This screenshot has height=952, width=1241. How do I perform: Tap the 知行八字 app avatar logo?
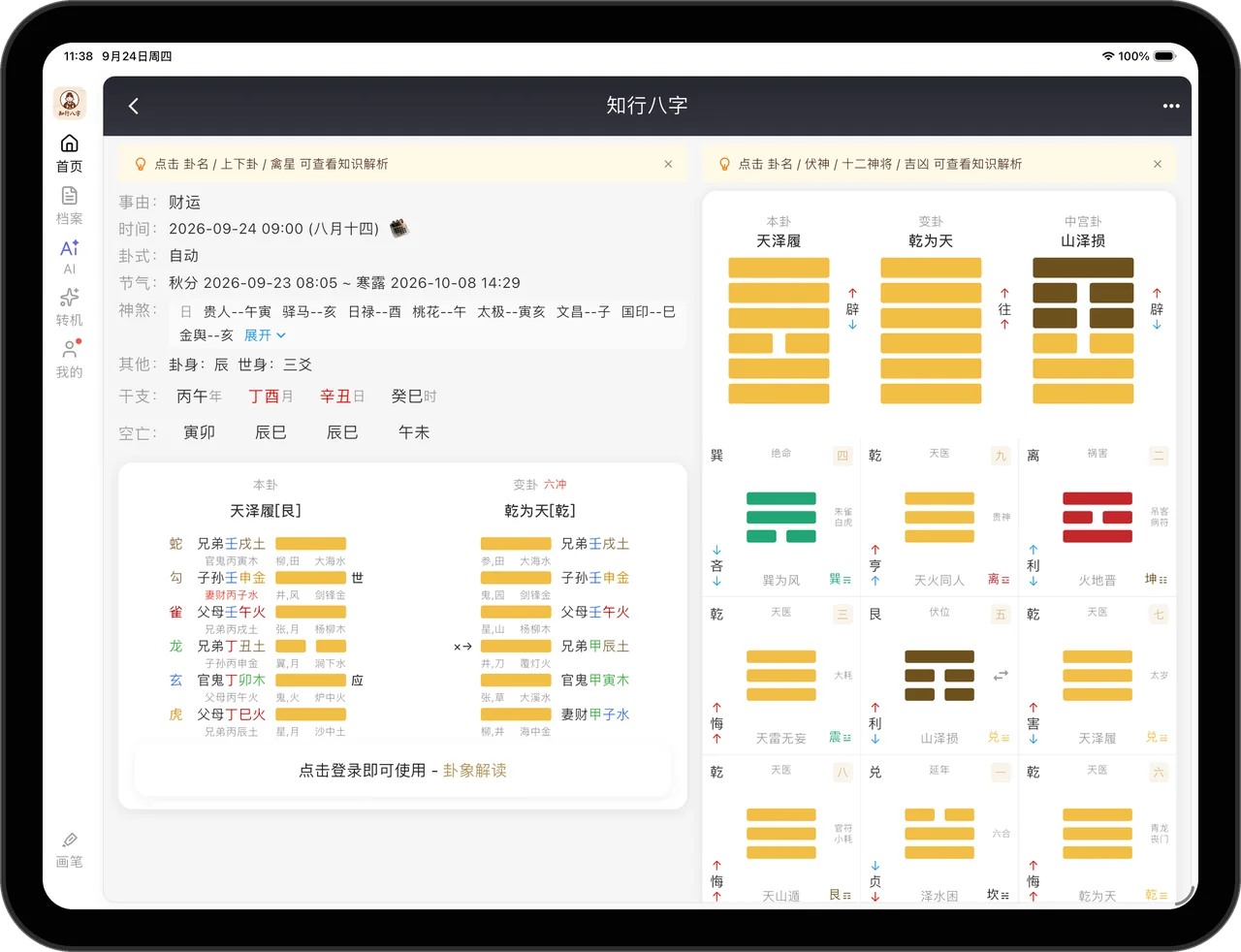coord(70,103)
